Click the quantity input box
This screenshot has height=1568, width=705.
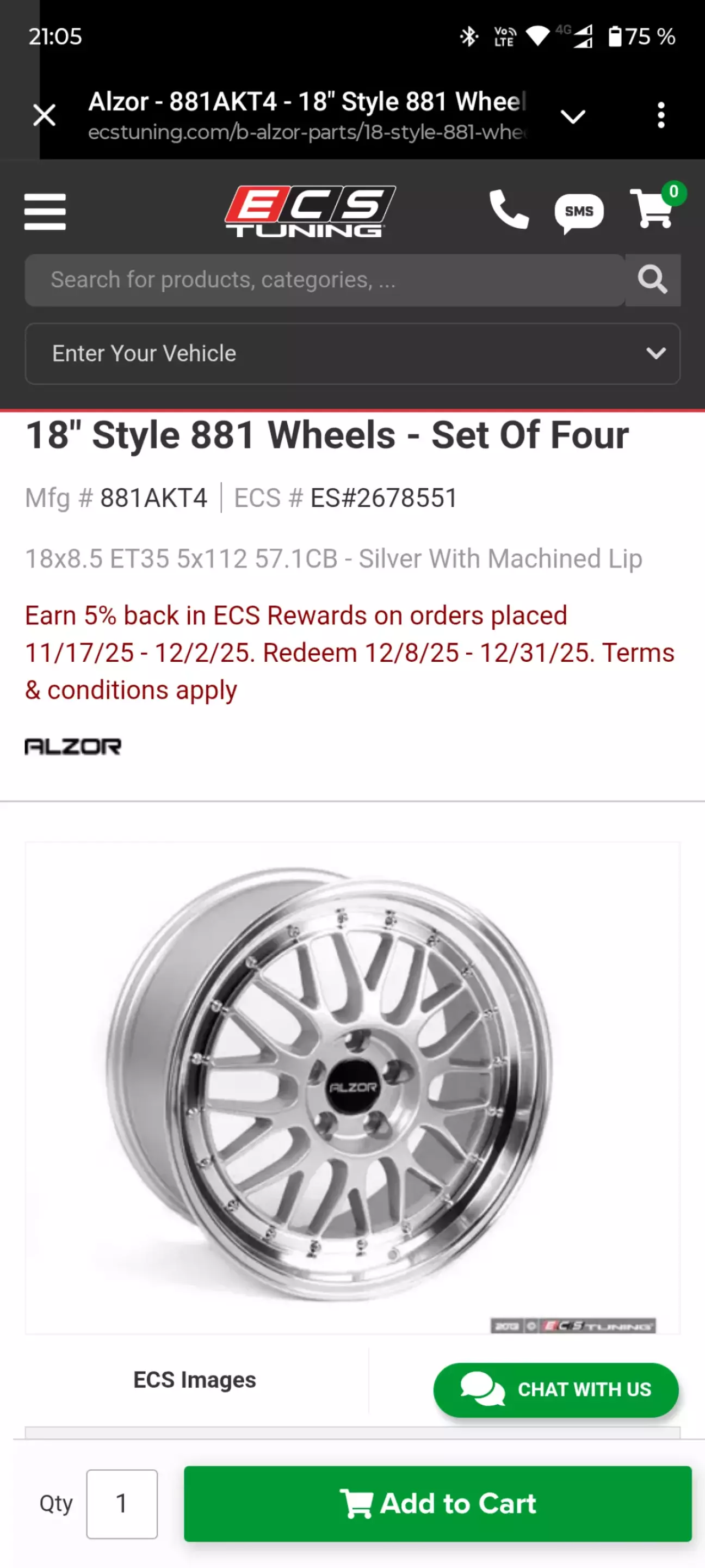point(122,1503)
